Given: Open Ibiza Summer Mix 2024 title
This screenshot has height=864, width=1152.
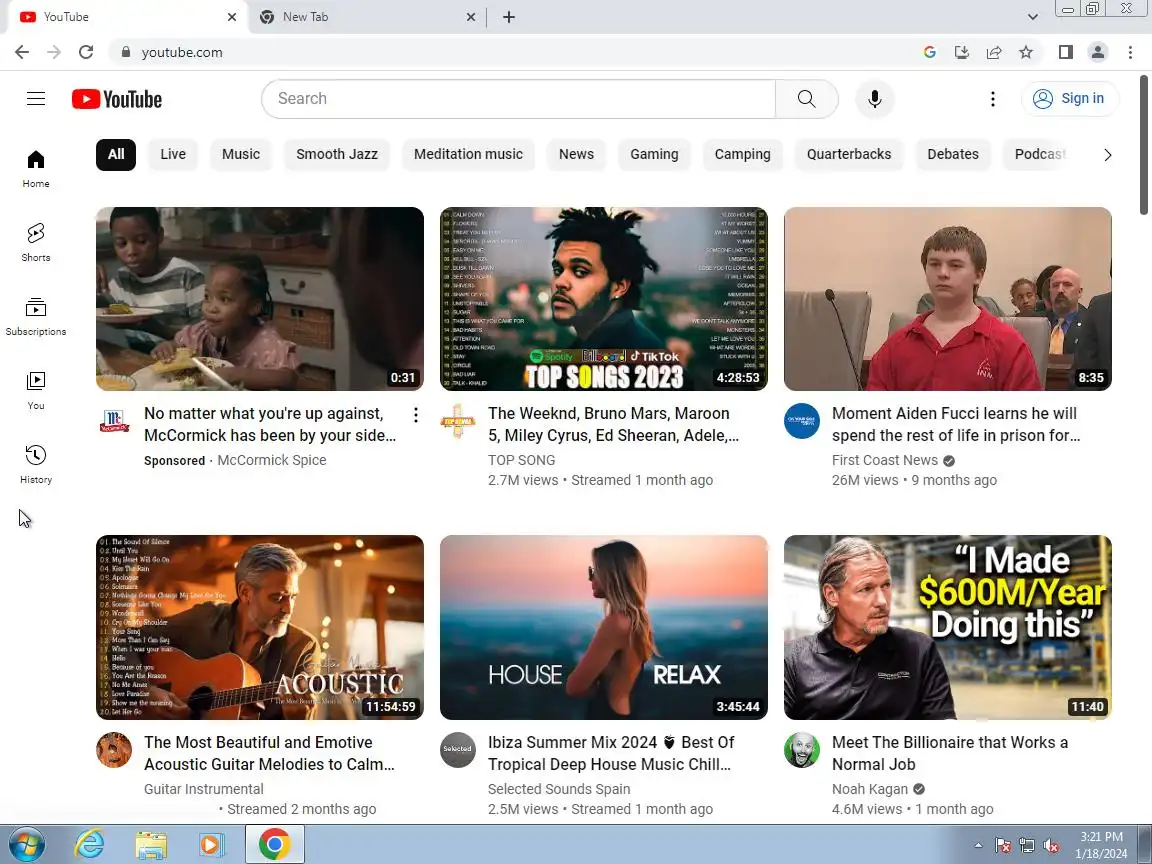Looking at the screenshot, I should [611, 753].
